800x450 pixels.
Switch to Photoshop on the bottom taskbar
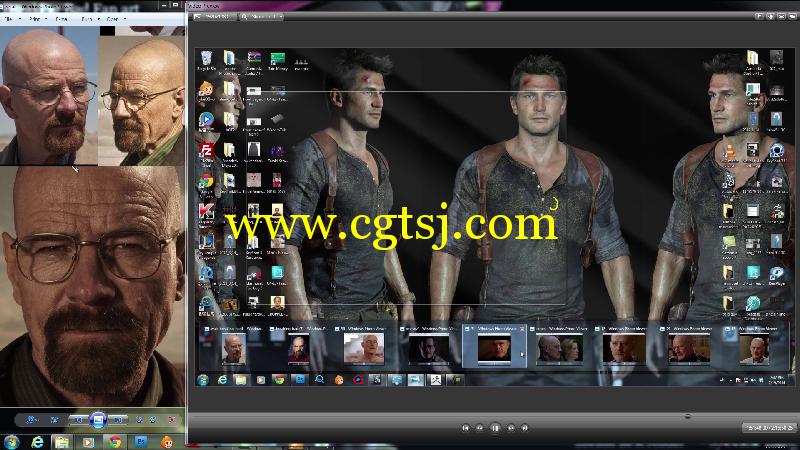coord(141,442)
